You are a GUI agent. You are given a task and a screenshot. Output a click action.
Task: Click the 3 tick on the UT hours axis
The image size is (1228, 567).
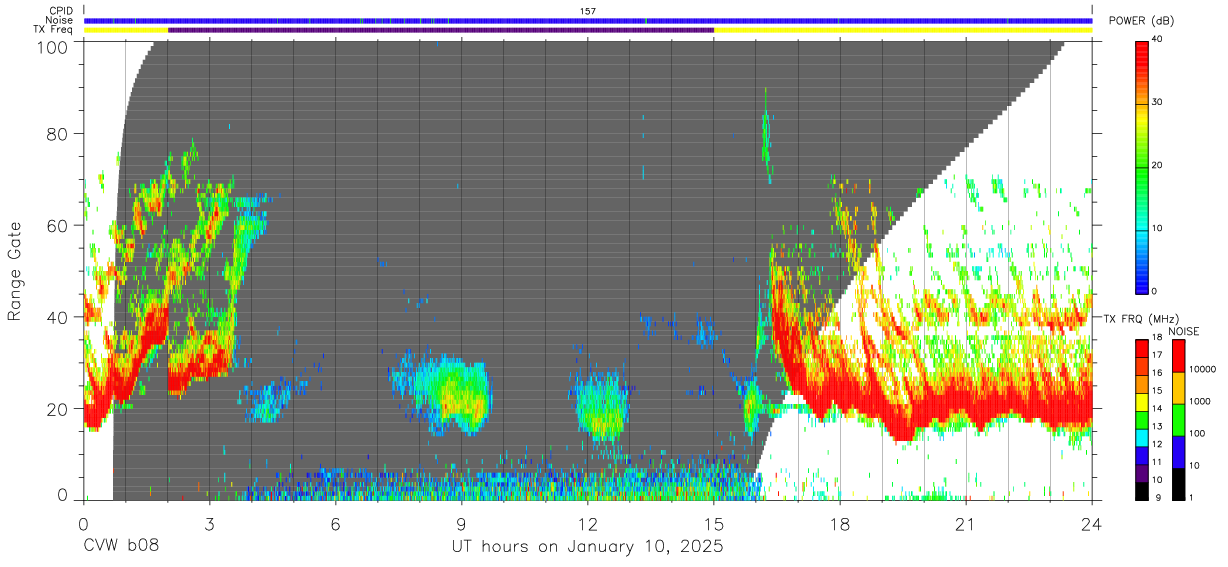point(210,524)
